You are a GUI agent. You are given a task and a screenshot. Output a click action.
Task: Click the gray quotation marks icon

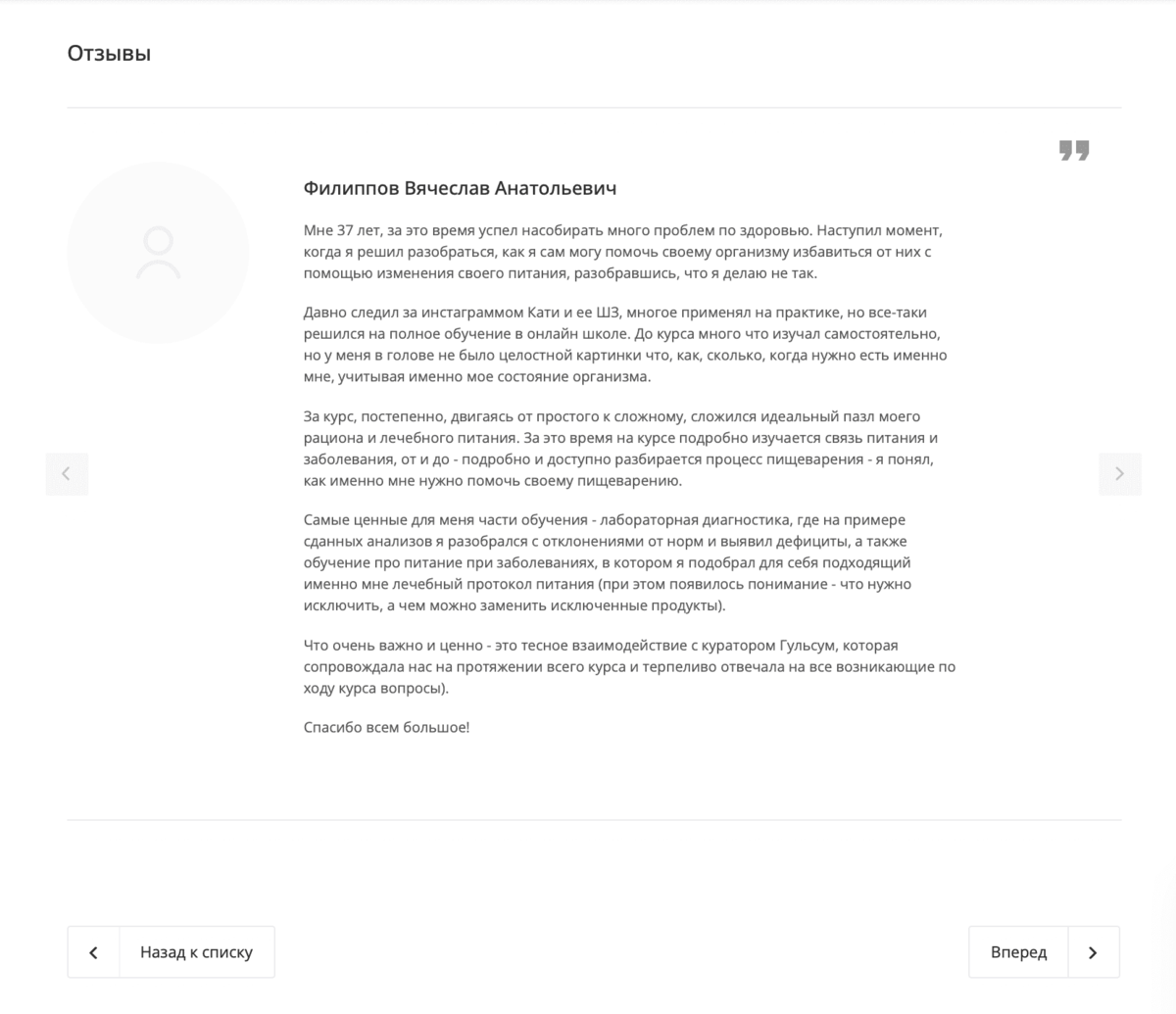1074,151
